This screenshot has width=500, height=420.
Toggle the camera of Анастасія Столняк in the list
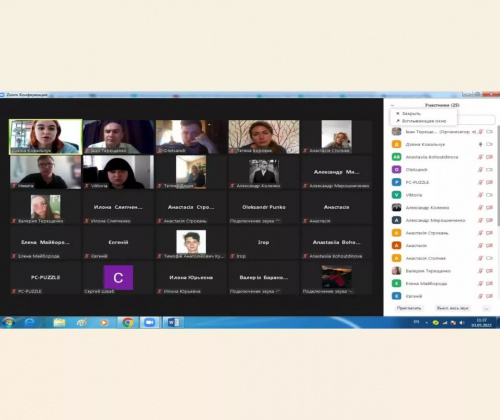pyautogui.click(x=489, y=258)
